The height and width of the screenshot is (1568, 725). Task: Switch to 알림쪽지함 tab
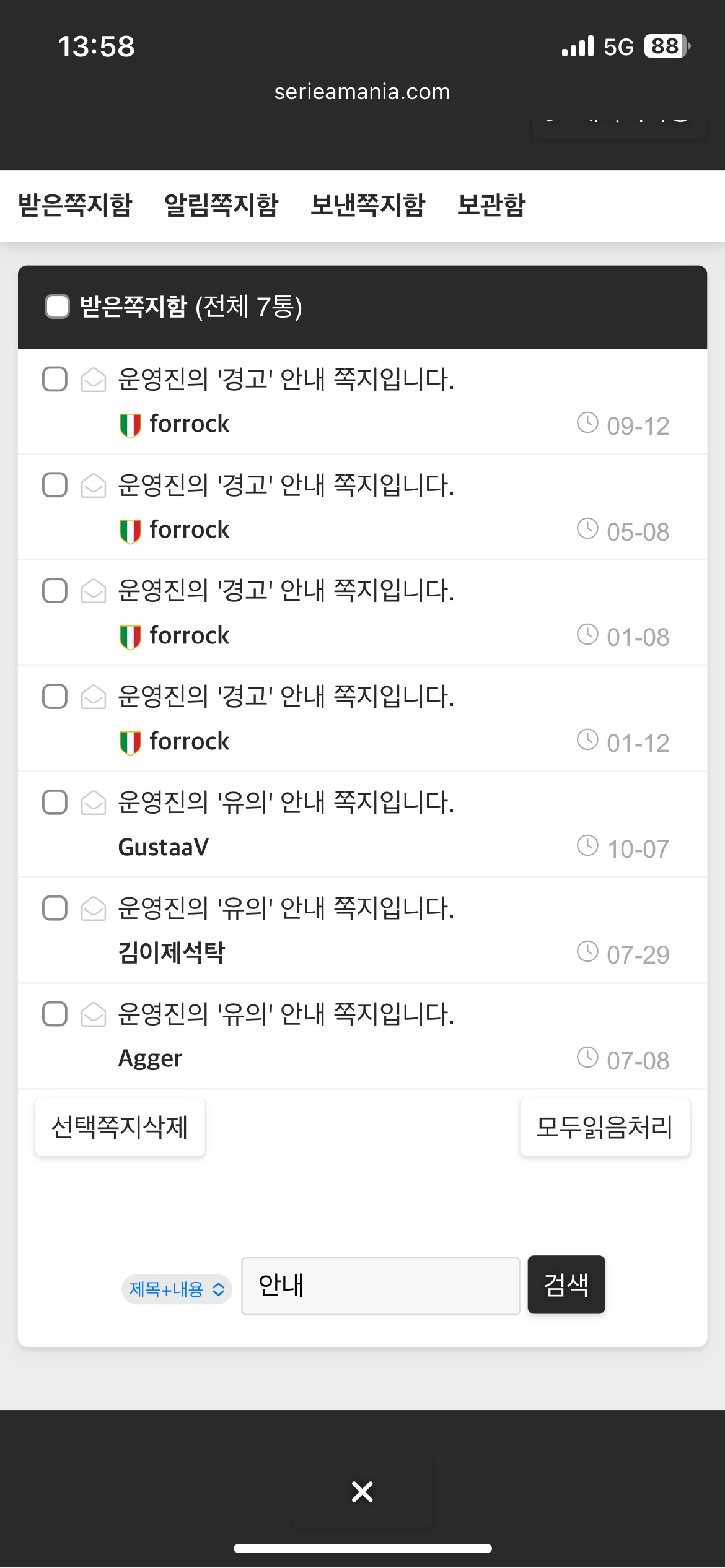point(221,205)
